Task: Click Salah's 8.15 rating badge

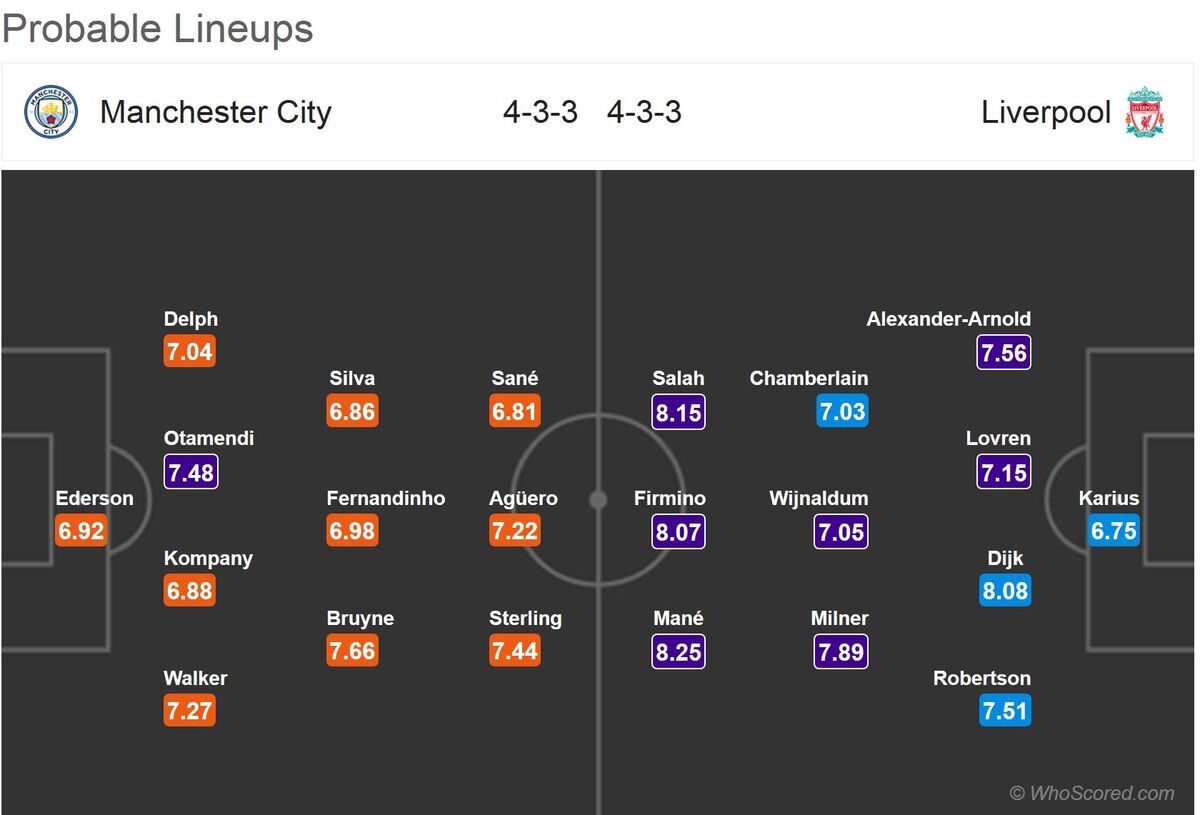Action: (679, 412)
